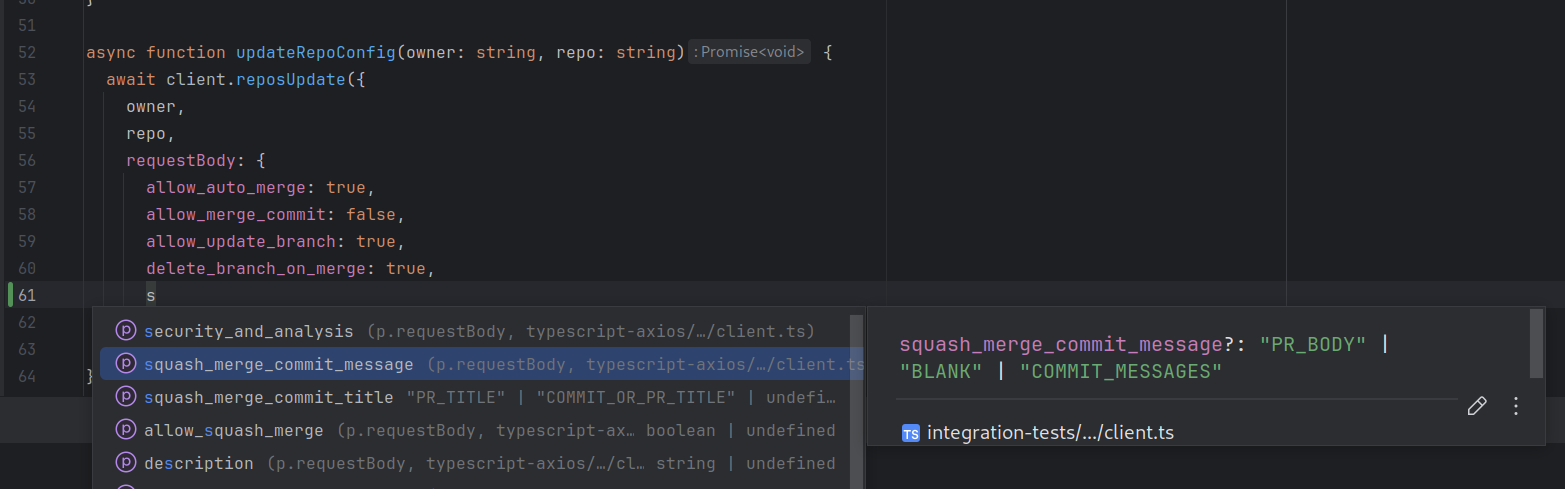
Task: Click line number 61 in gutter
Action: coord(28,294)
